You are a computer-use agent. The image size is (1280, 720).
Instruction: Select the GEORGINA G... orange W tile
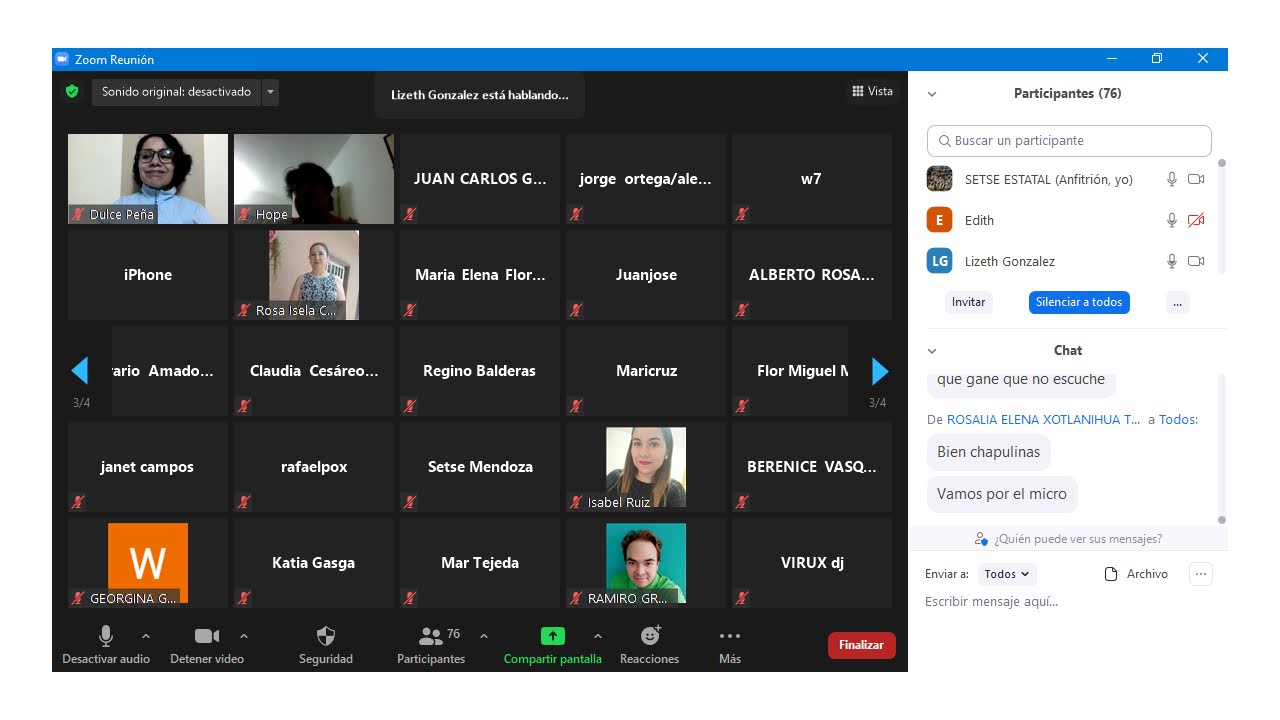[x=148, y=563]
